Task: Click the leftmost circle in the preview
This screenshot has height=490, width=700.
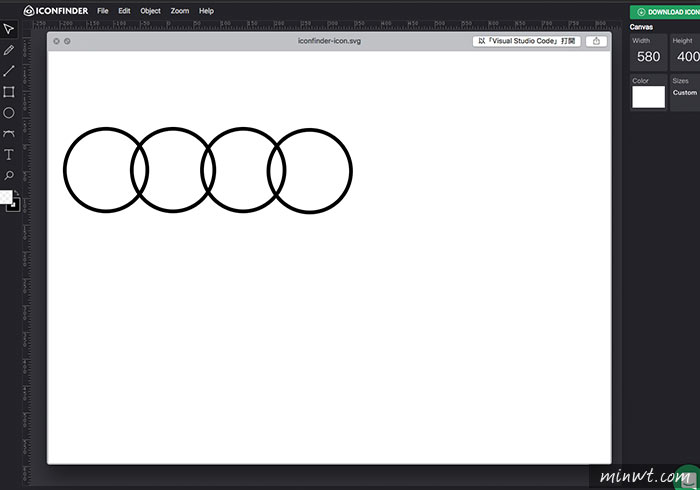Action: pyautogui.click(x=106, y=170)
